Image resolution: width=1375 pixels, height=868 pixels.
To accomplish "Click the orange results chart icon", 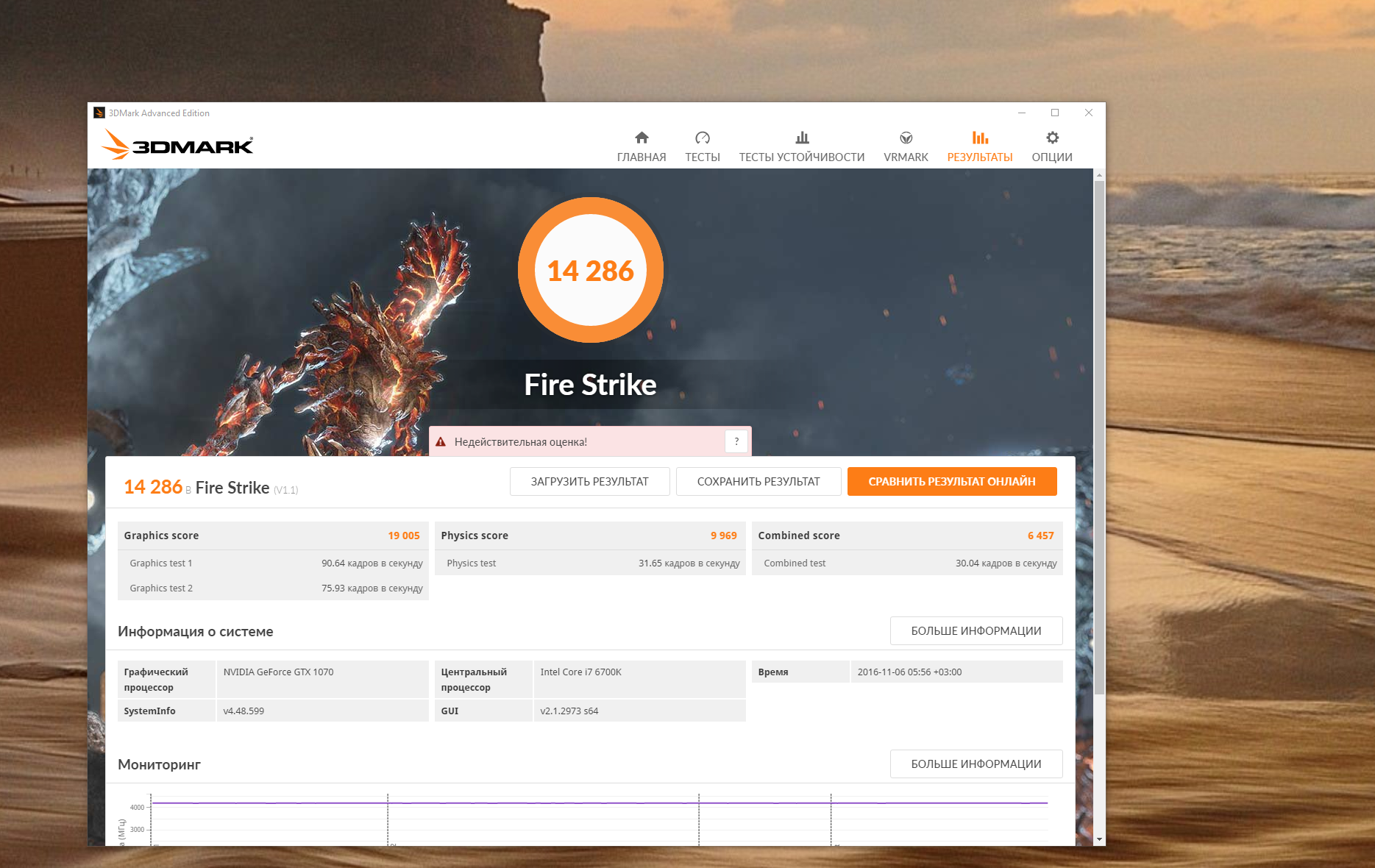I will [980, 138].
